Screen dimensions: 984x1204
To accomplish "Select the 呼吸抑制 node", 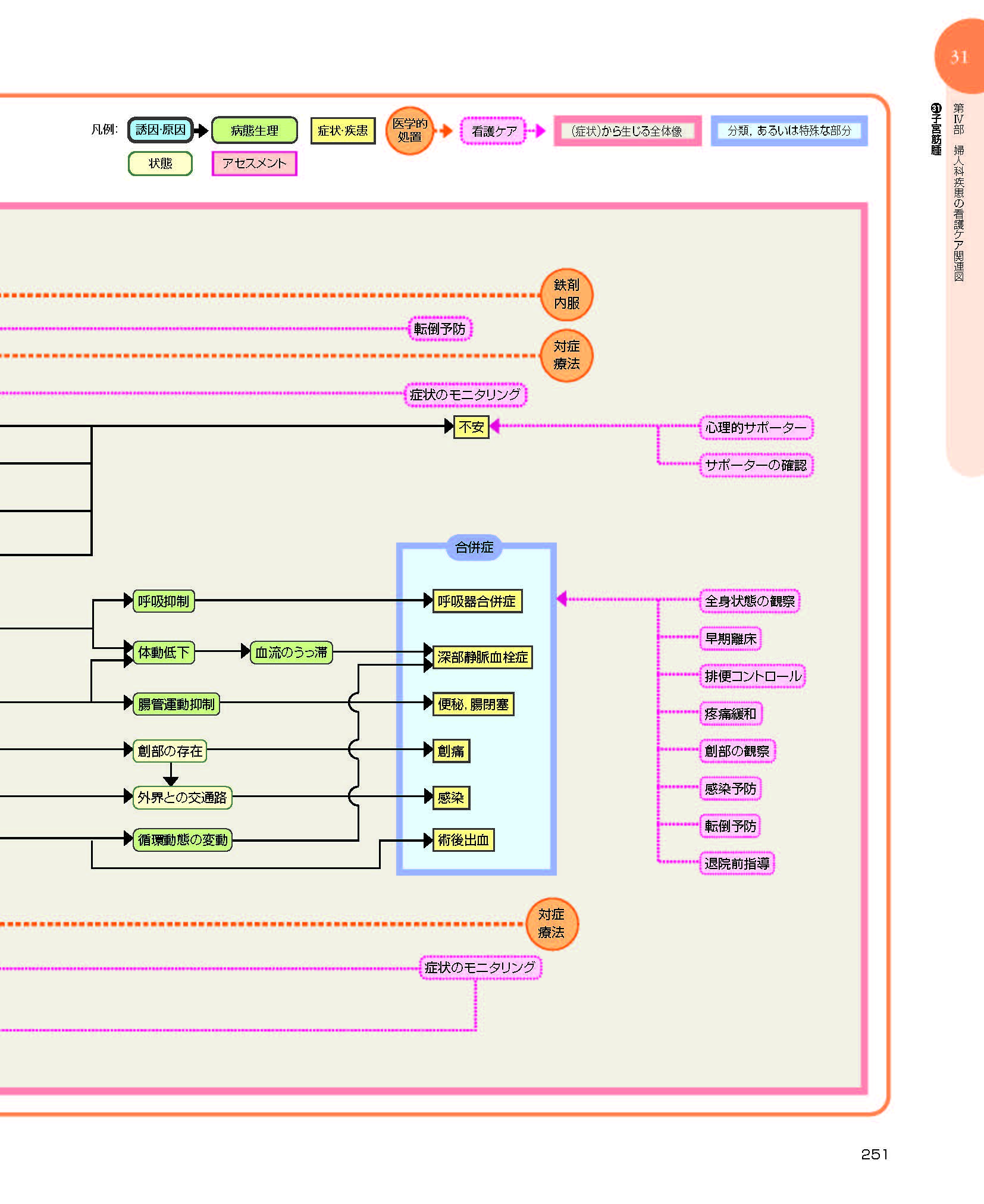I will click(164, 601).
